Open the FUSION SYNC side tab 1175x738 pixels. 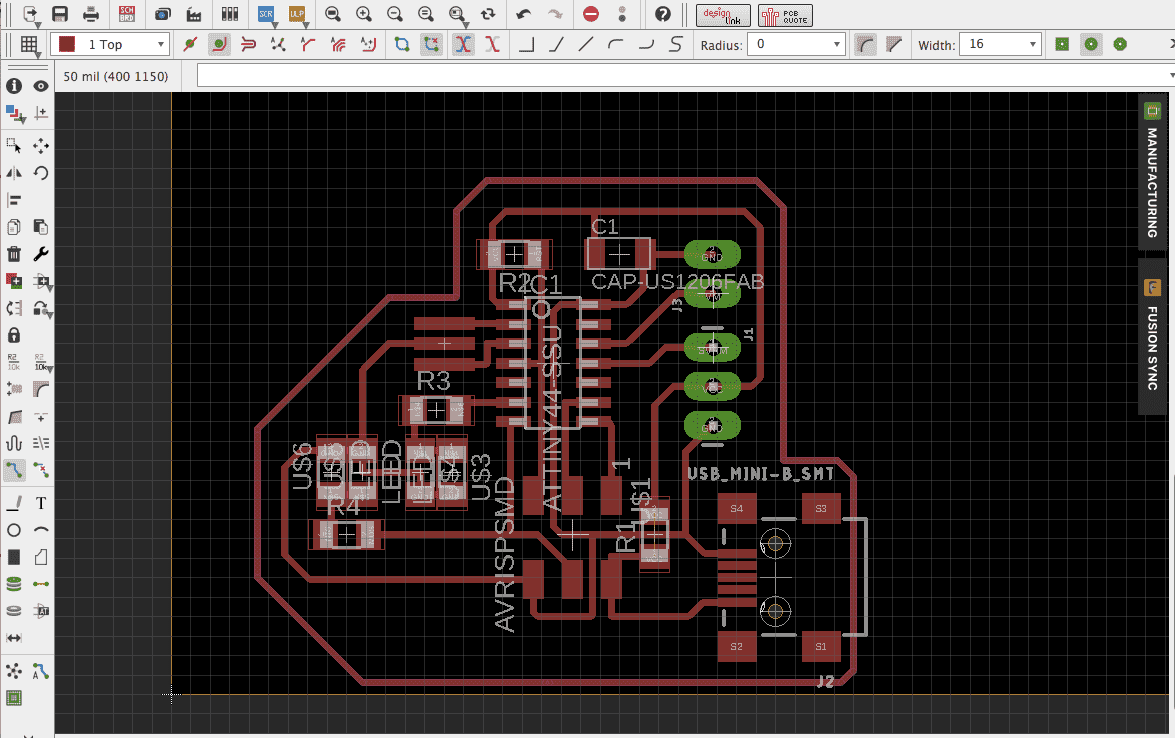coord(1151,335)
